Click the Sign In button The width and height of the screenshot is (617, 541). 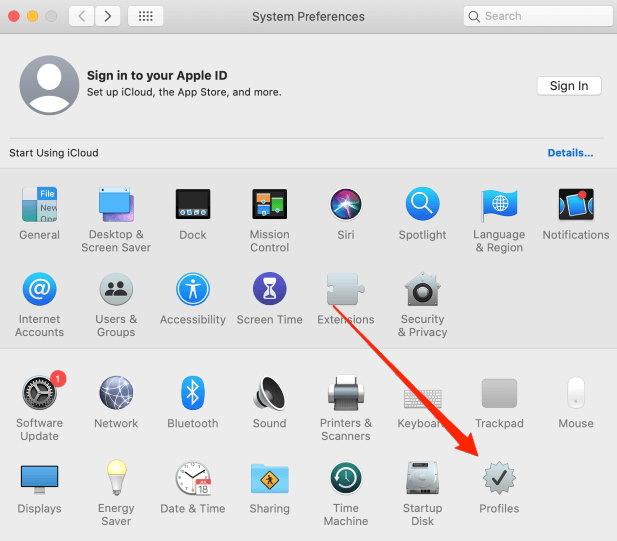coord(568,86)
